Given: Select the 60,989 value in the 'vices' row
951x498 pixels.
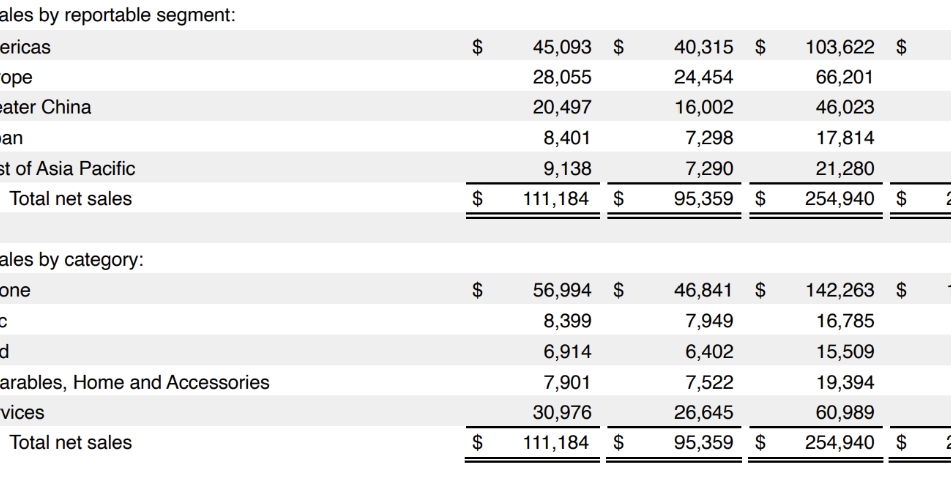Looking at the screenshot, I should pyautogui.click(x=845, y=412).
